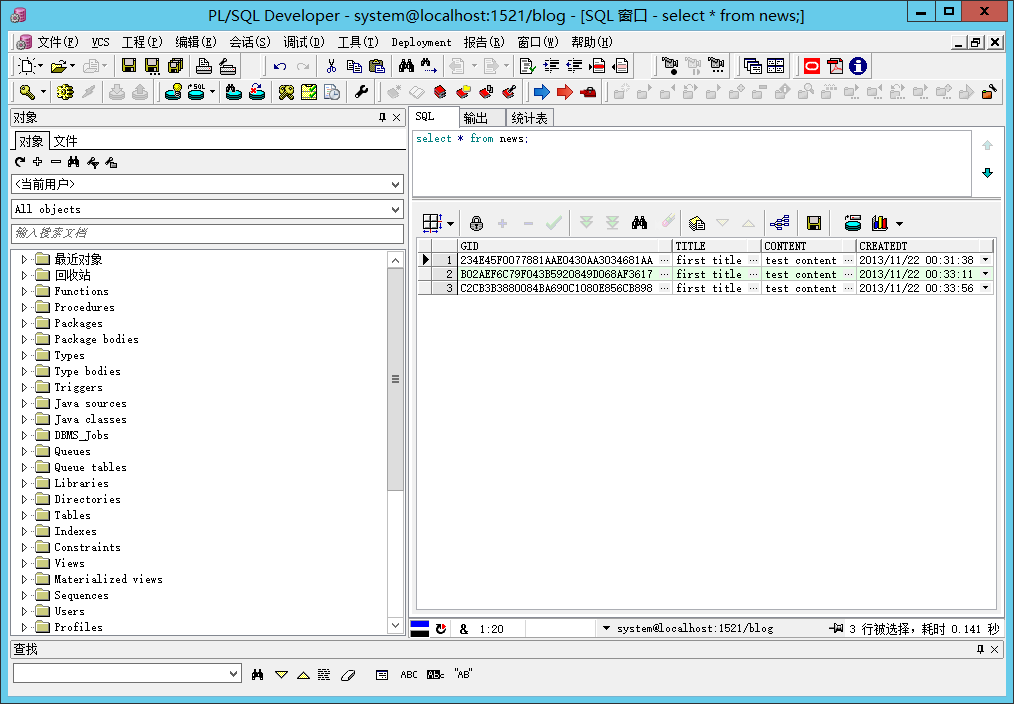Click the blue Info icon

(x=858, y=65)
